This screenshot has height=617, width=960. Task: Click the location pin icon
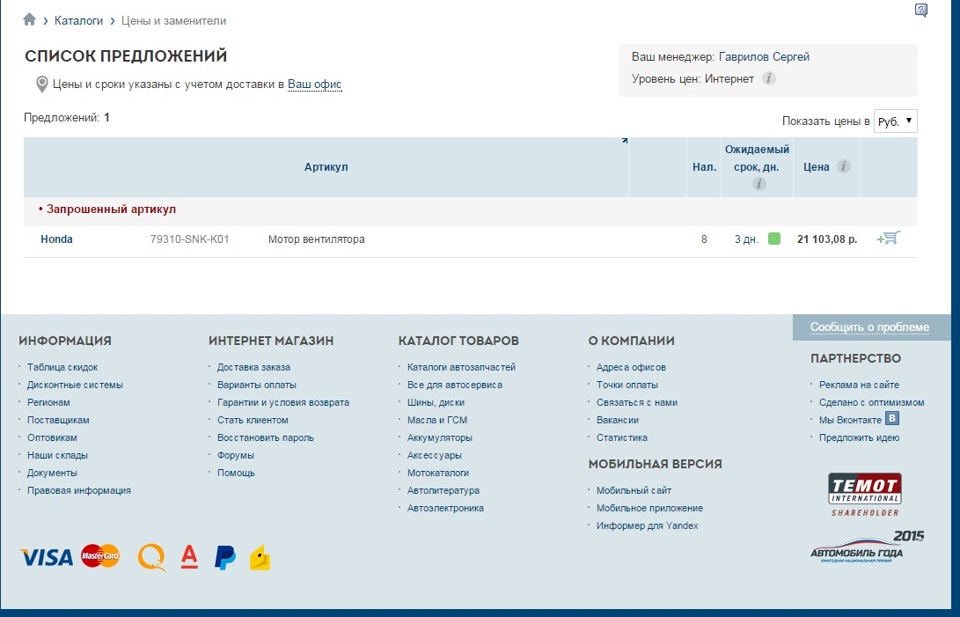(42, 84)
